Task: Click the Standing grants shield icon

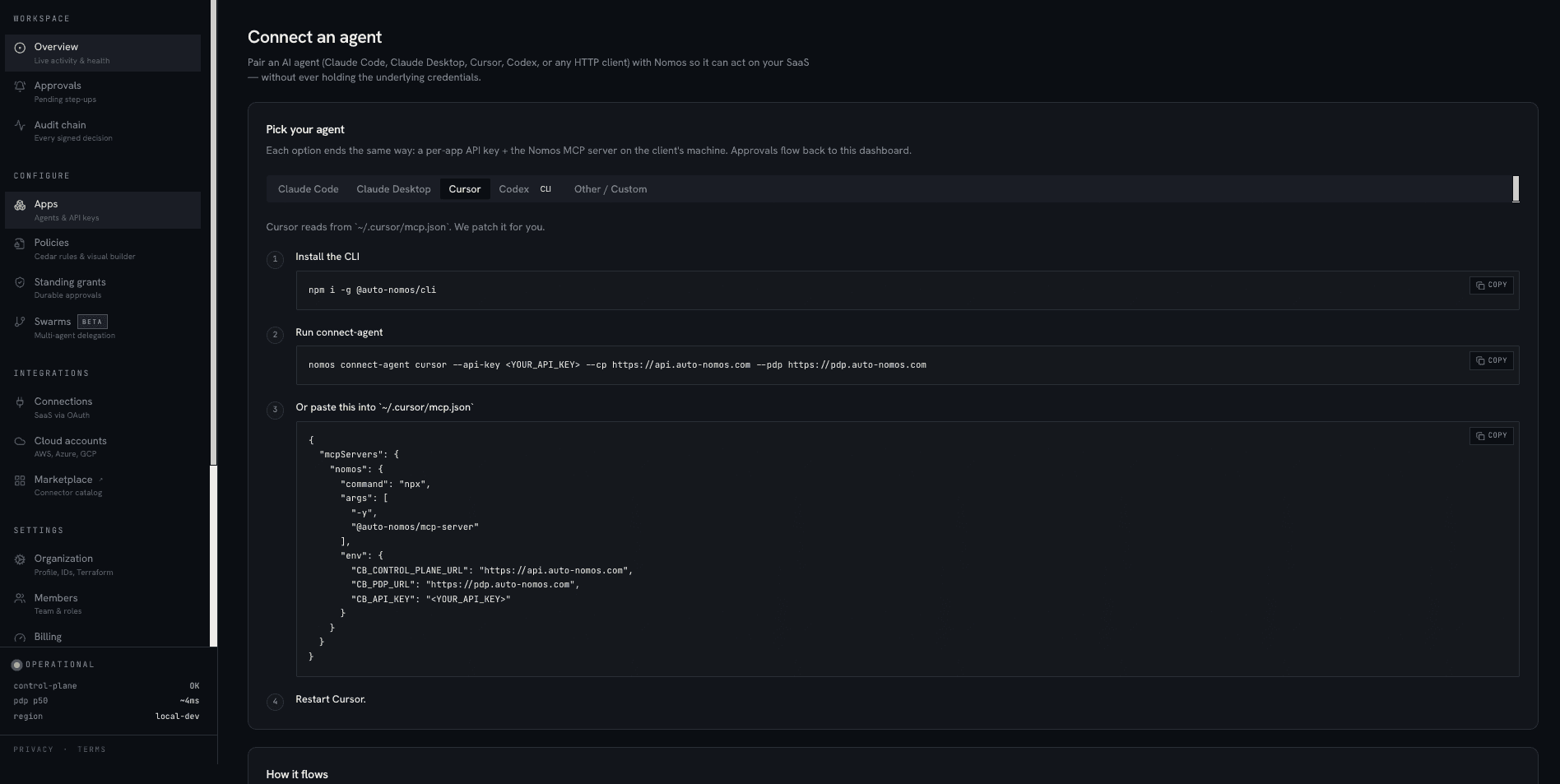Action: [x=20, y=282]
